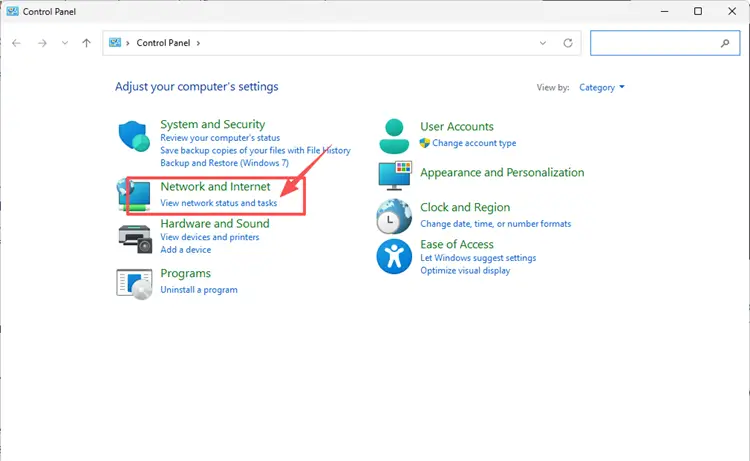Screen dimensions: 750x461
Task: Open Programs heading link
Action: point(186,274)
